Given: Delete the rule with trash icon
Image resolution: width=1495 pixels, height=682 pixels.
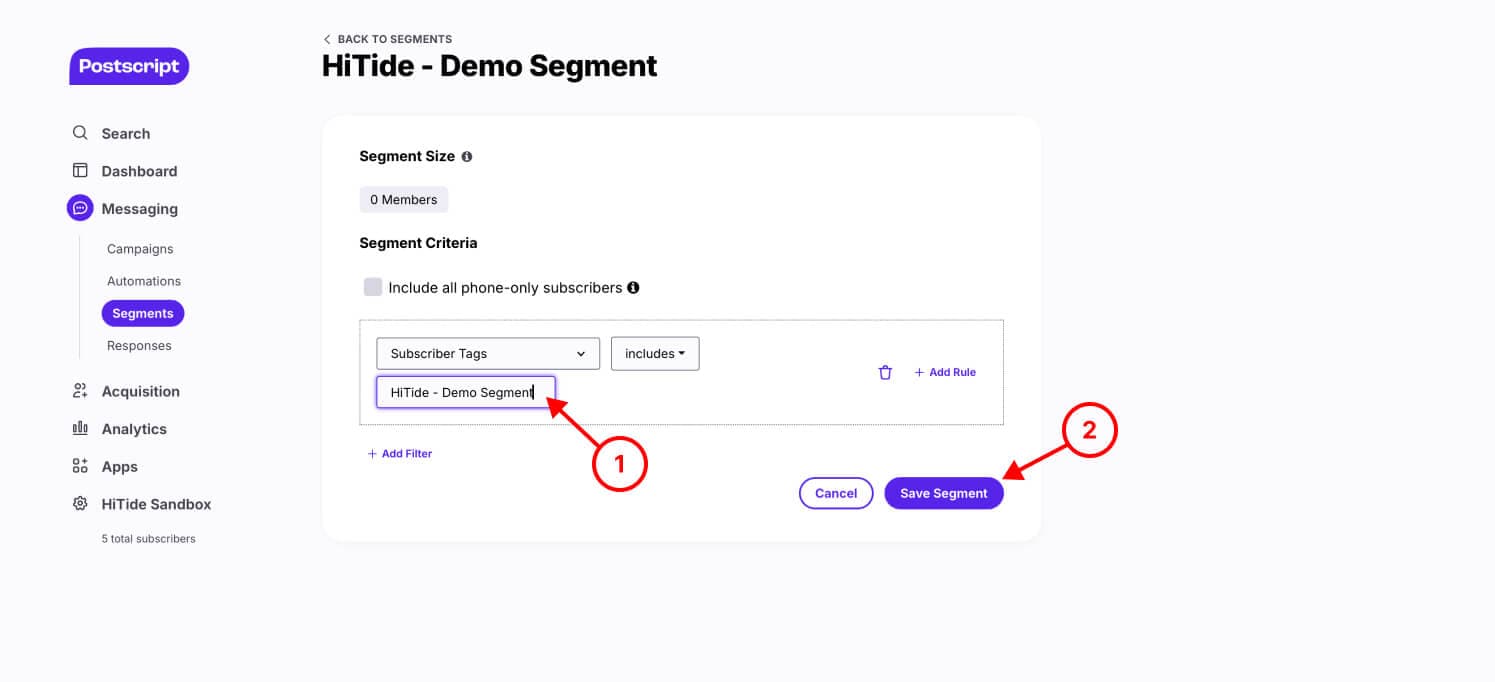Looking at the screenshot, I should coord(885,372).
